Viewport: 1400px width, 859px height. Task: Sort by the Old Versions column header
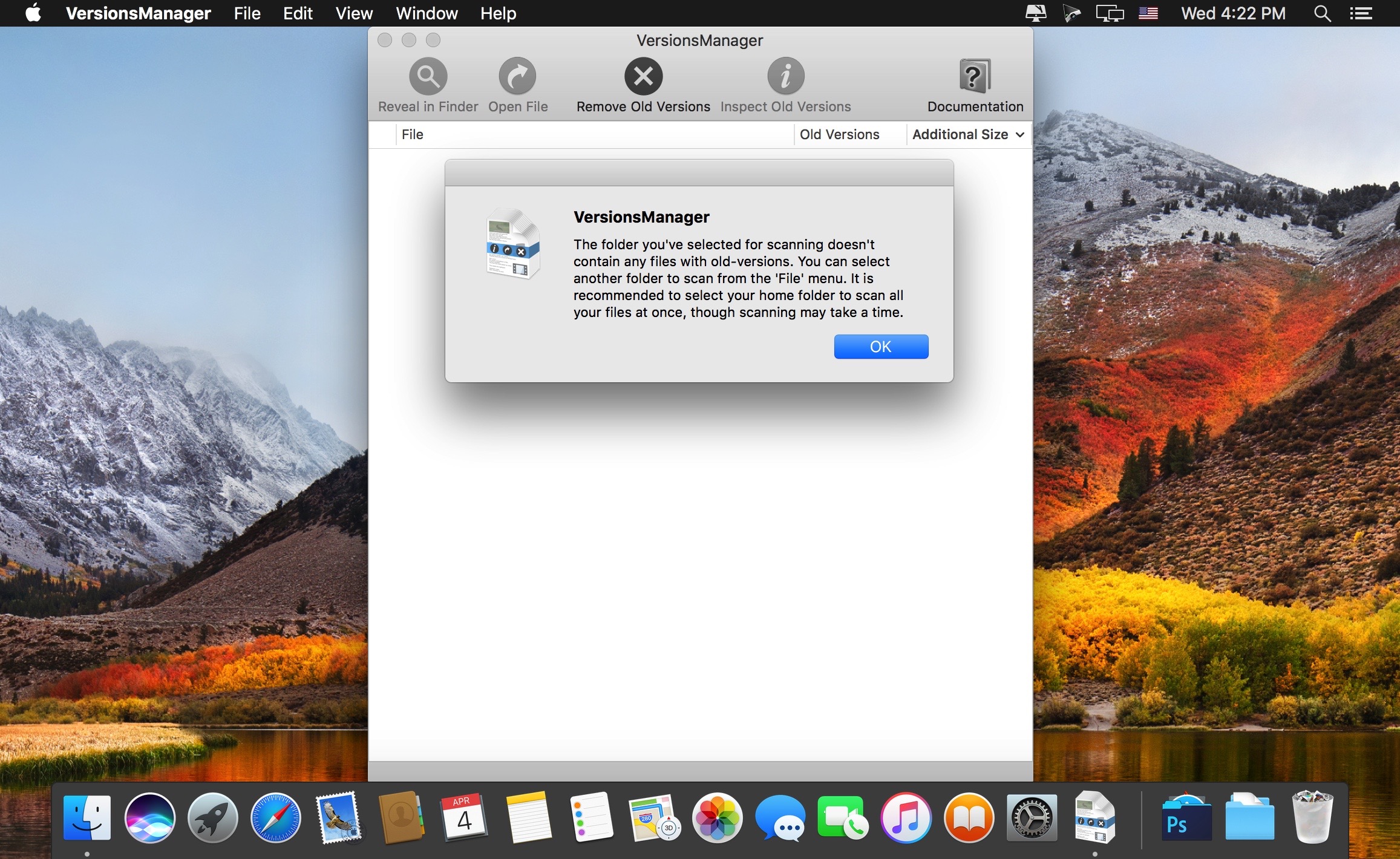tap(850, 134)
